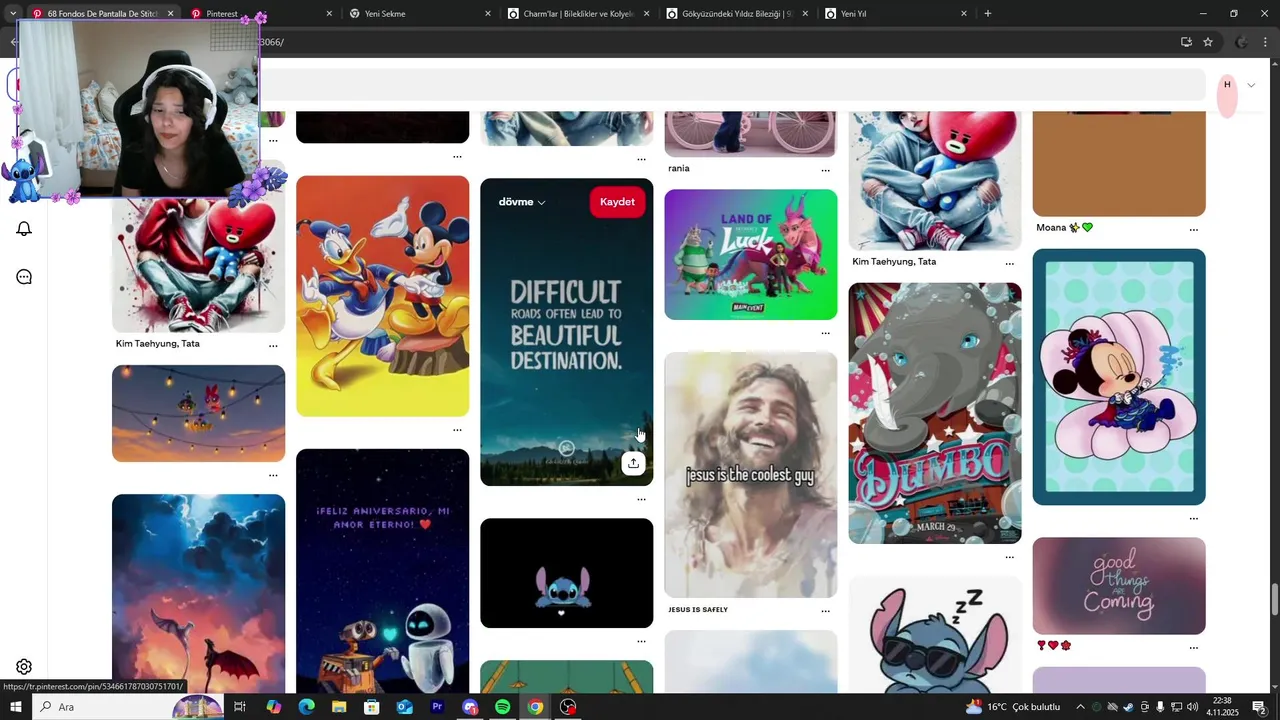Expand account chevron beside profile avatar H
This screenshot has height=720, width=1280.
pyautogui.click(x=1251, y=85)
